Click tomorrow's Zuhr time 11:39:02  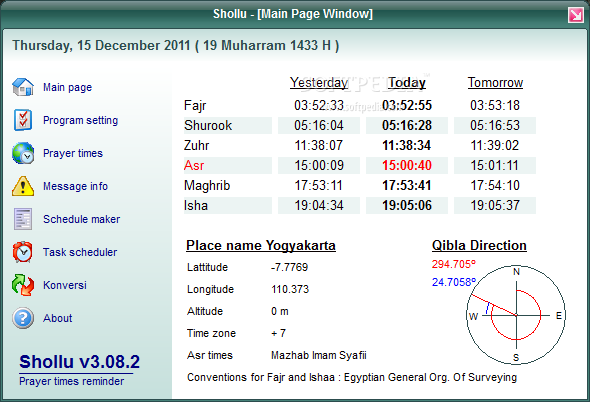[495, 145]
